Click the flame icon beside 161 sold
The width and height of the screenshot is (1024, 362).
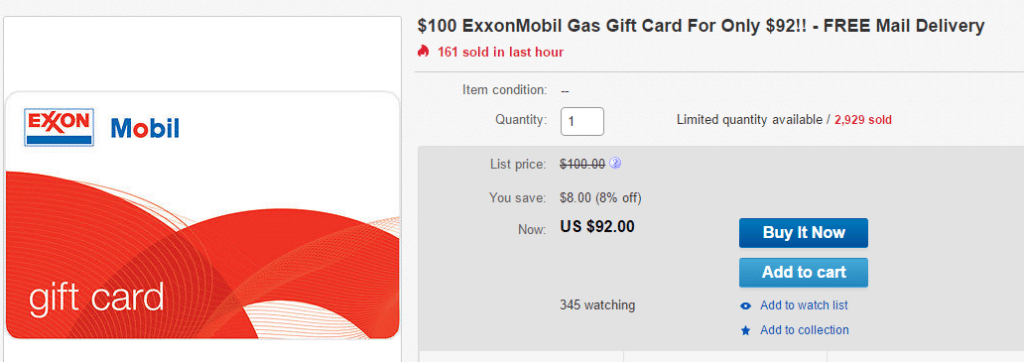(423, 51)
